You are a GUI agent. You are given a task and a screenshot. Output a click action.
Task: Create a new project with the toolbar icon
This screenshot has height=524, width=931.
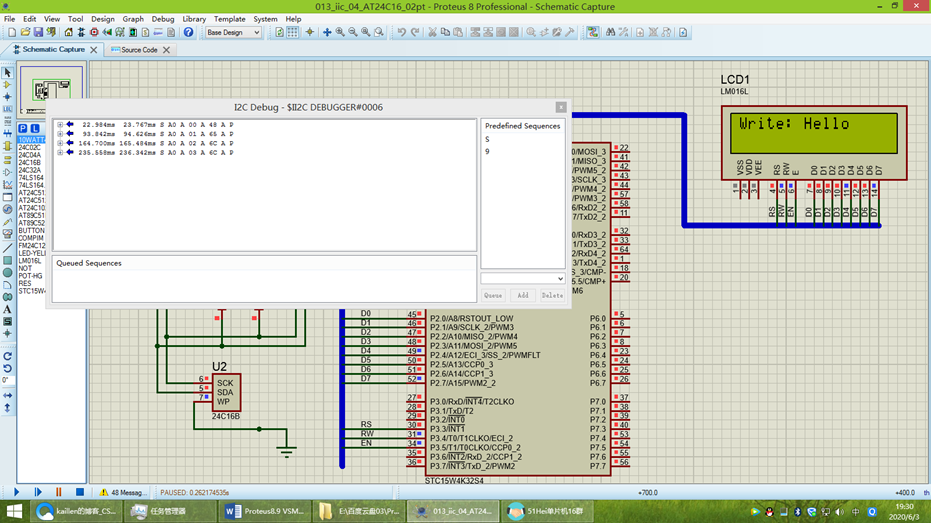click(12, 33)
